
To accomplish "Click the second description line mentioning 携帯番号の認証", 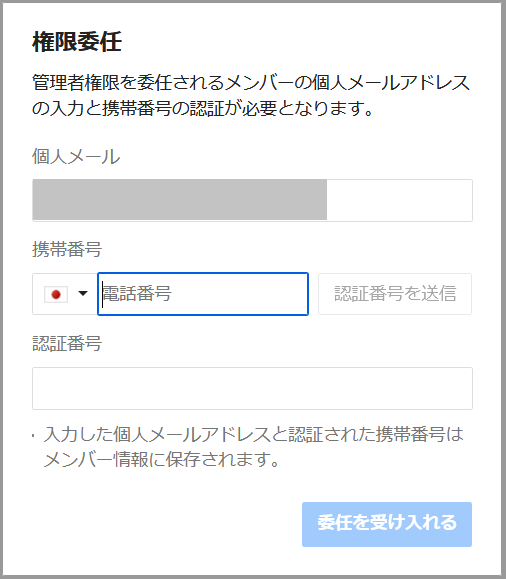I will click(203, 108).
